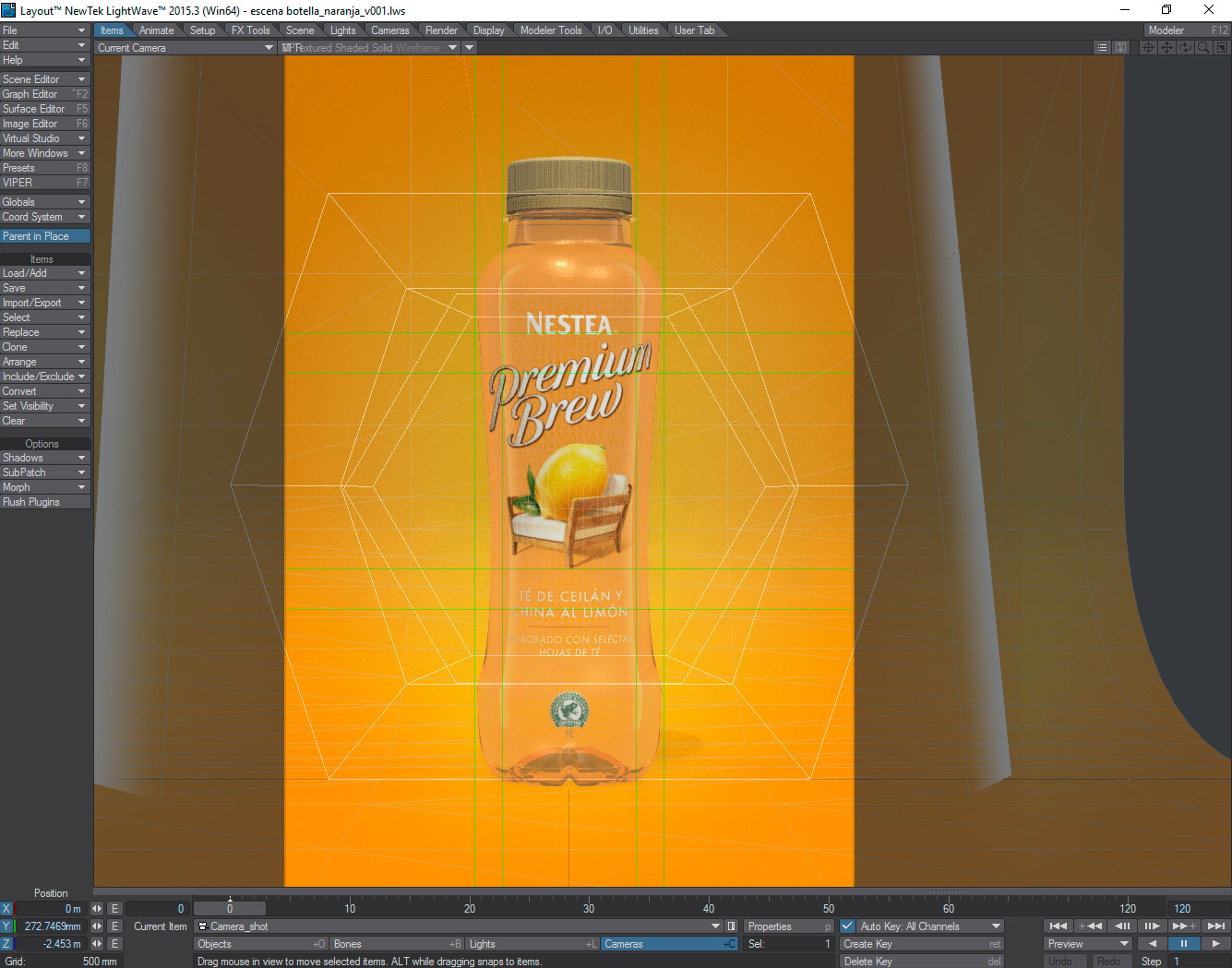Expand the Import/Export menu
The height and width of the screenshot is (968, 1232).
[45, 303]
